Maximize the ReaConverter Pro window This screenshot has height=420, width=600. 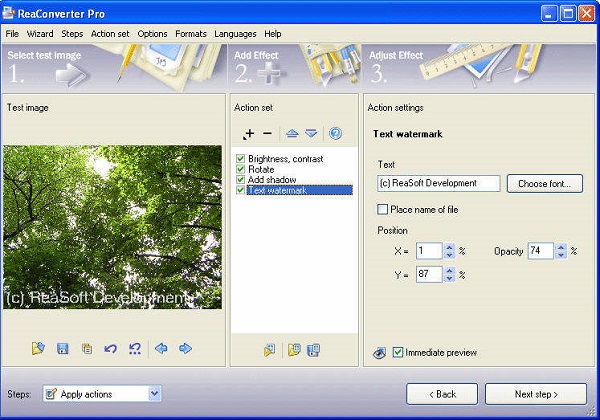pos(568,14)
